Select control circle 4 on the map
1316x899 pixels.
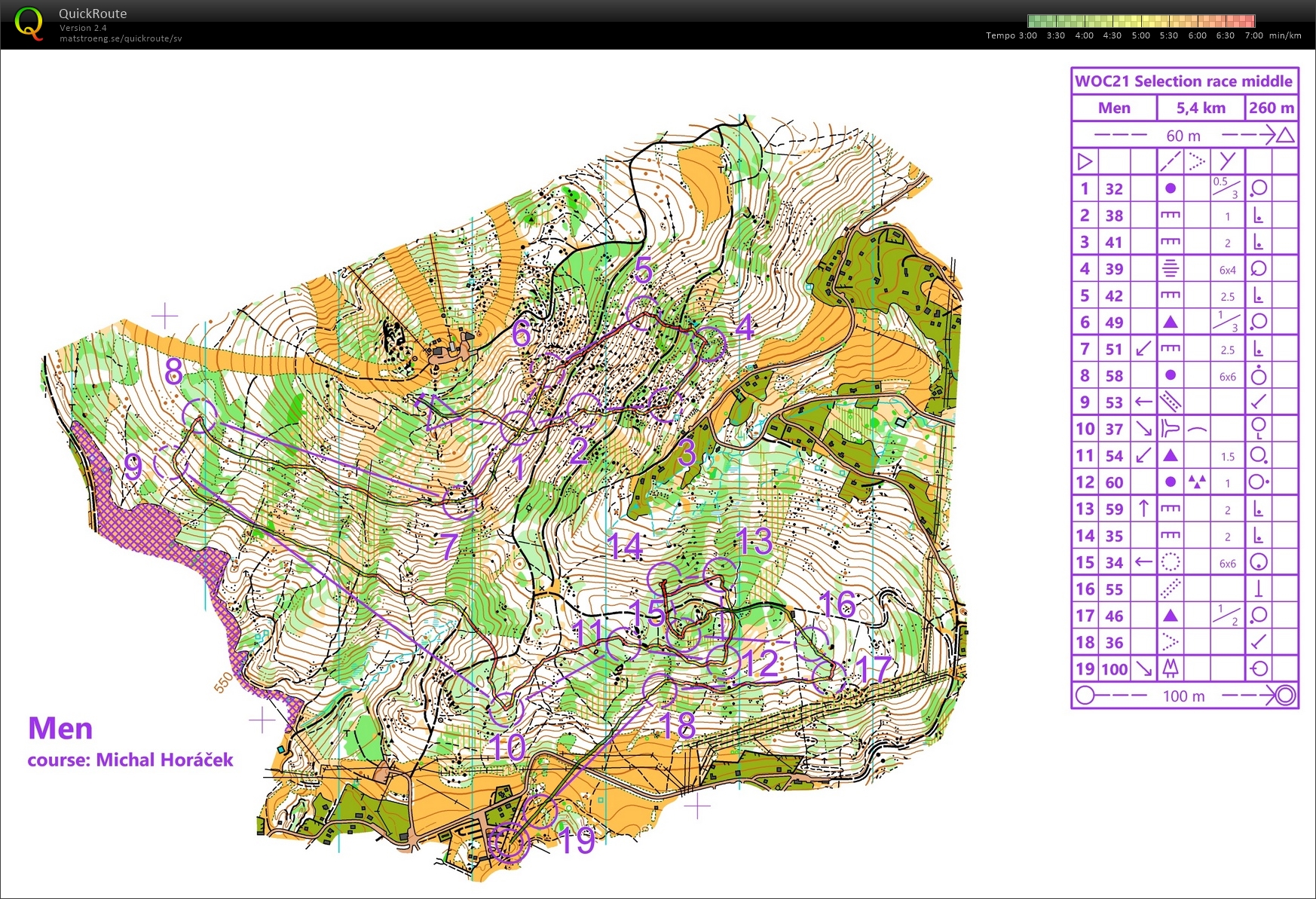point(709,344)
